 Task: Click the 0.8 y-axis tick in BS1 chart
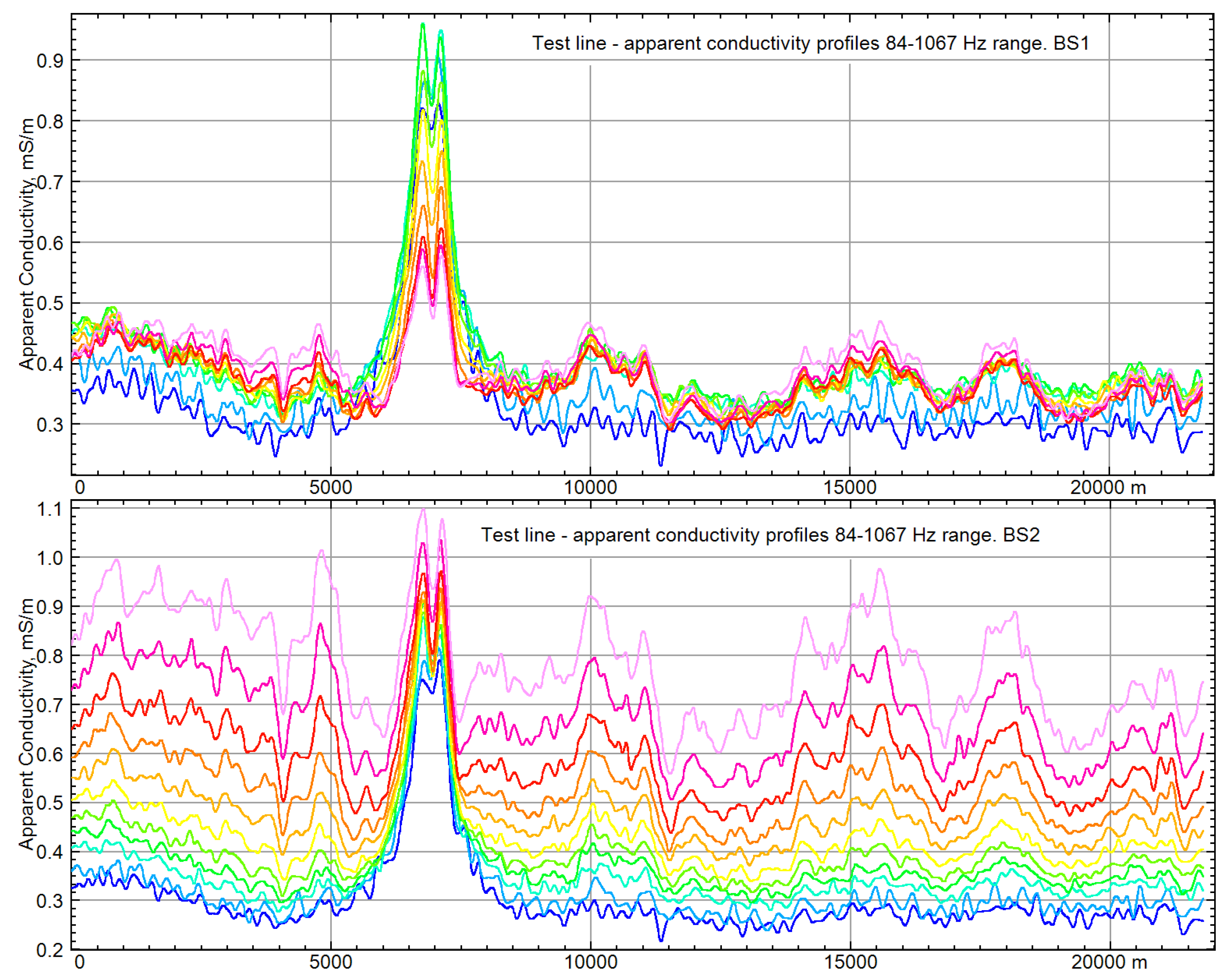click(x=50, y=122)
